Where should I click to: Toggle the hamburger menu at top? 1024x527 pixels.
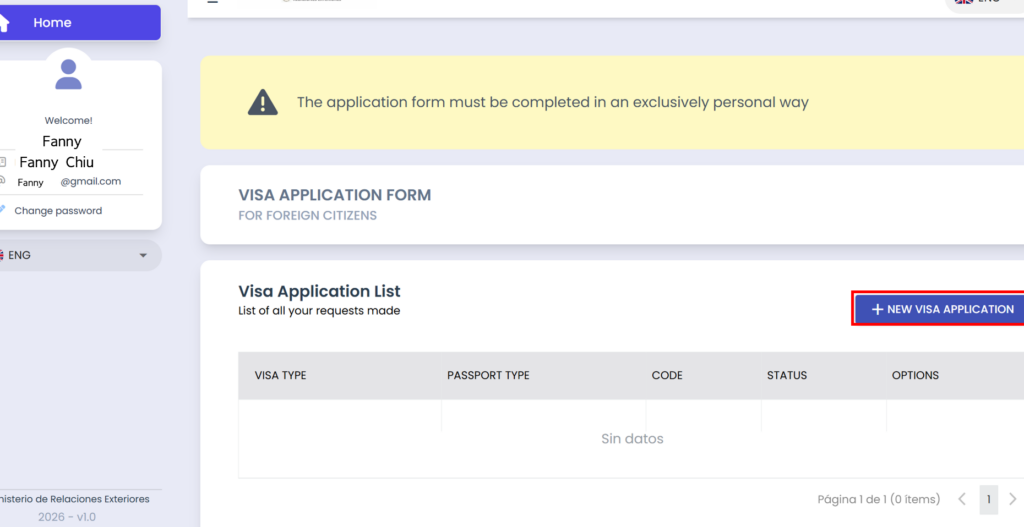click(x=212, y=3)
